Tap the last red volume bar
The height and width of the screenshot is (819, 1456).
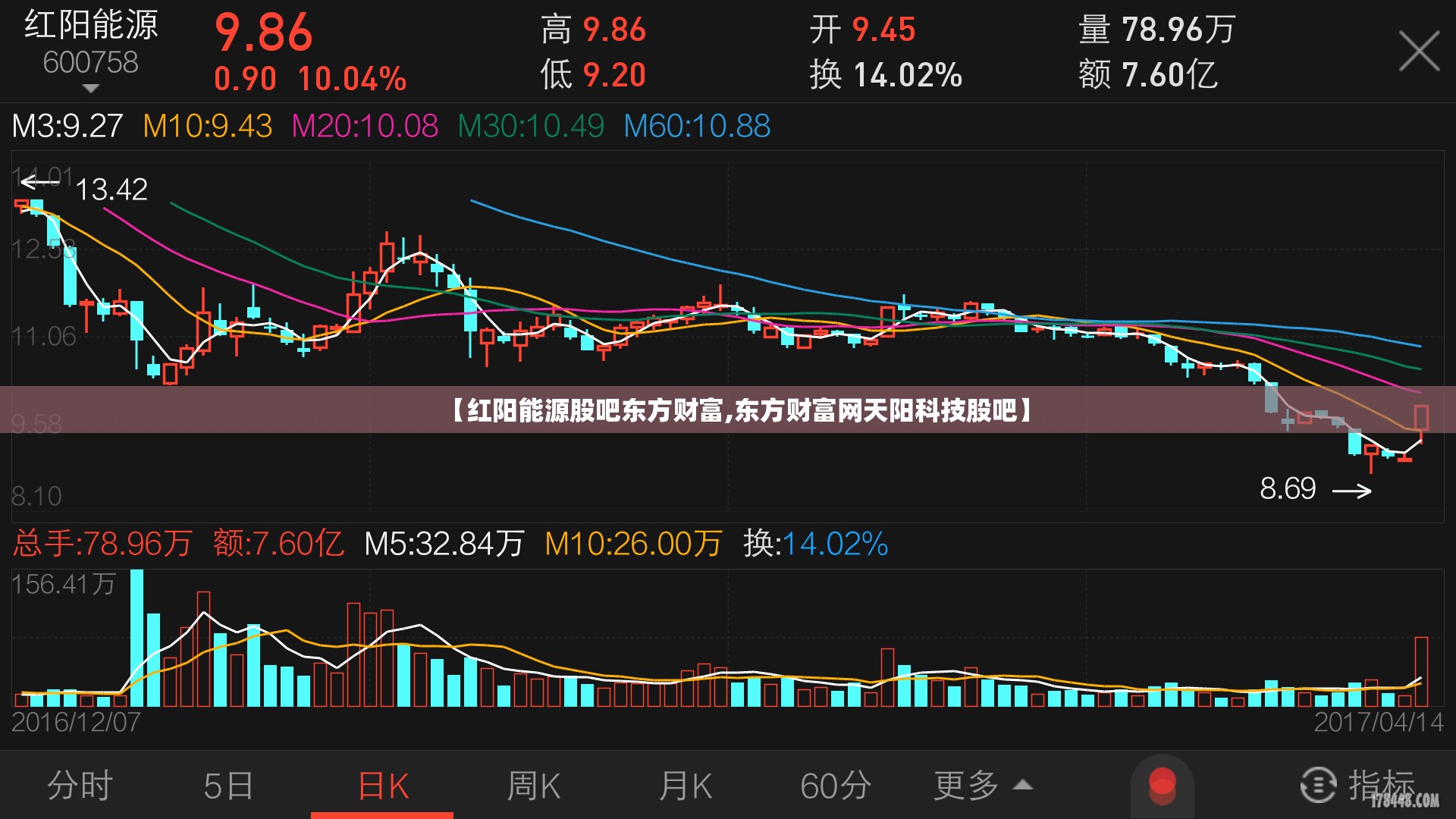(1421, 672)
